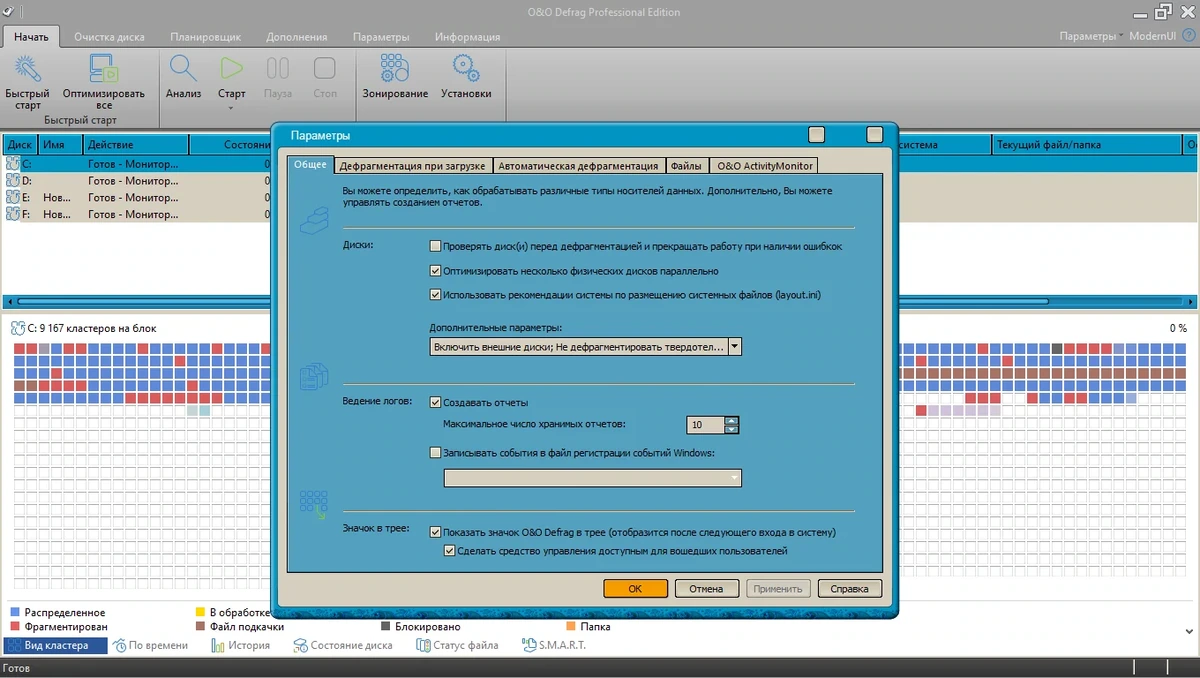Switch to Дефрагментация при загрузке tab
This screenshot has width=1200, height=678.
pyautogui.click(x=413, y=165)
